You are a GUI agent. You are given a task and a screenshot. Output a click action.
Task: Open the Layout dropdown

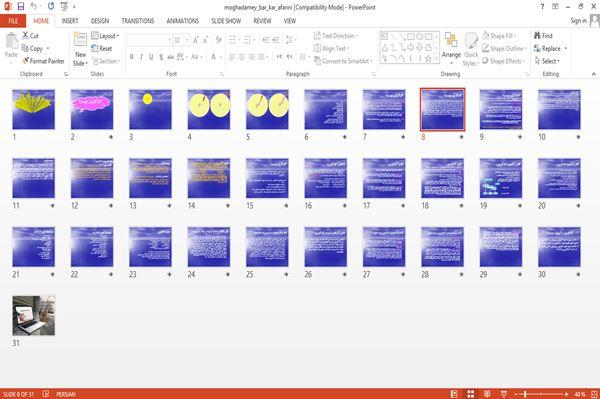[105, 36]
